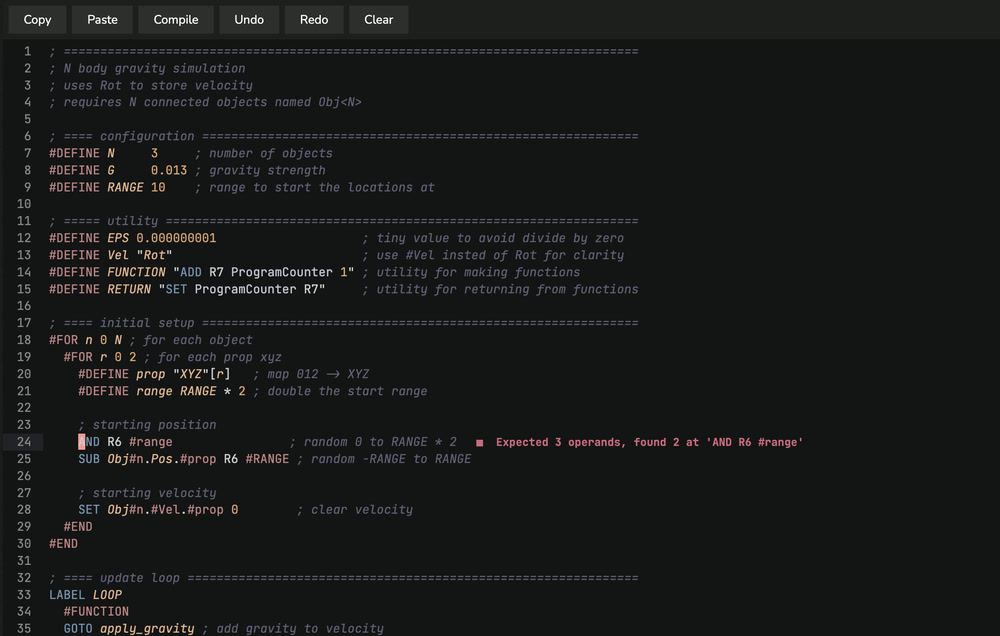Click the EPS value 0.000000001

tap(176, 238)
